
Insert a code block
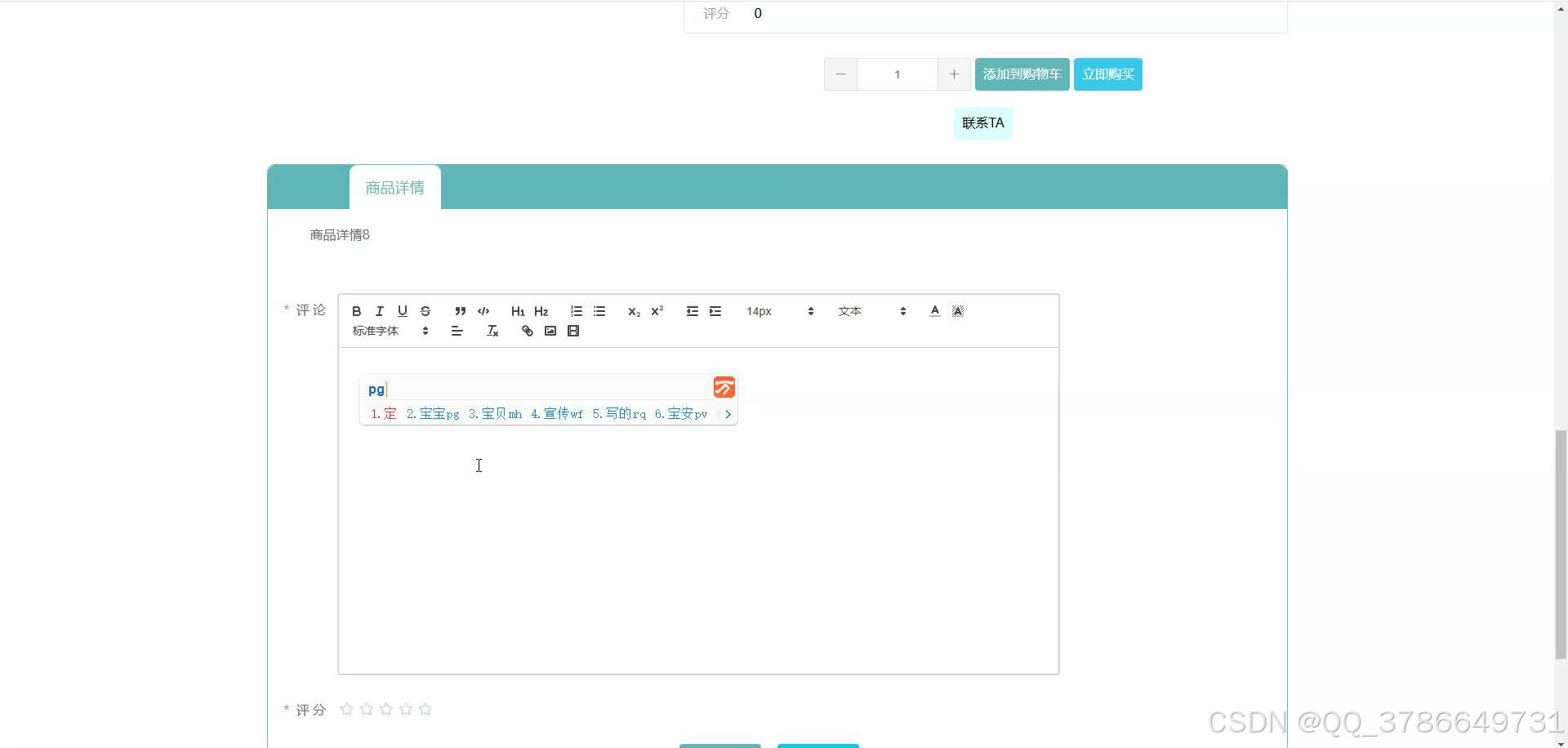pos(483,311)
